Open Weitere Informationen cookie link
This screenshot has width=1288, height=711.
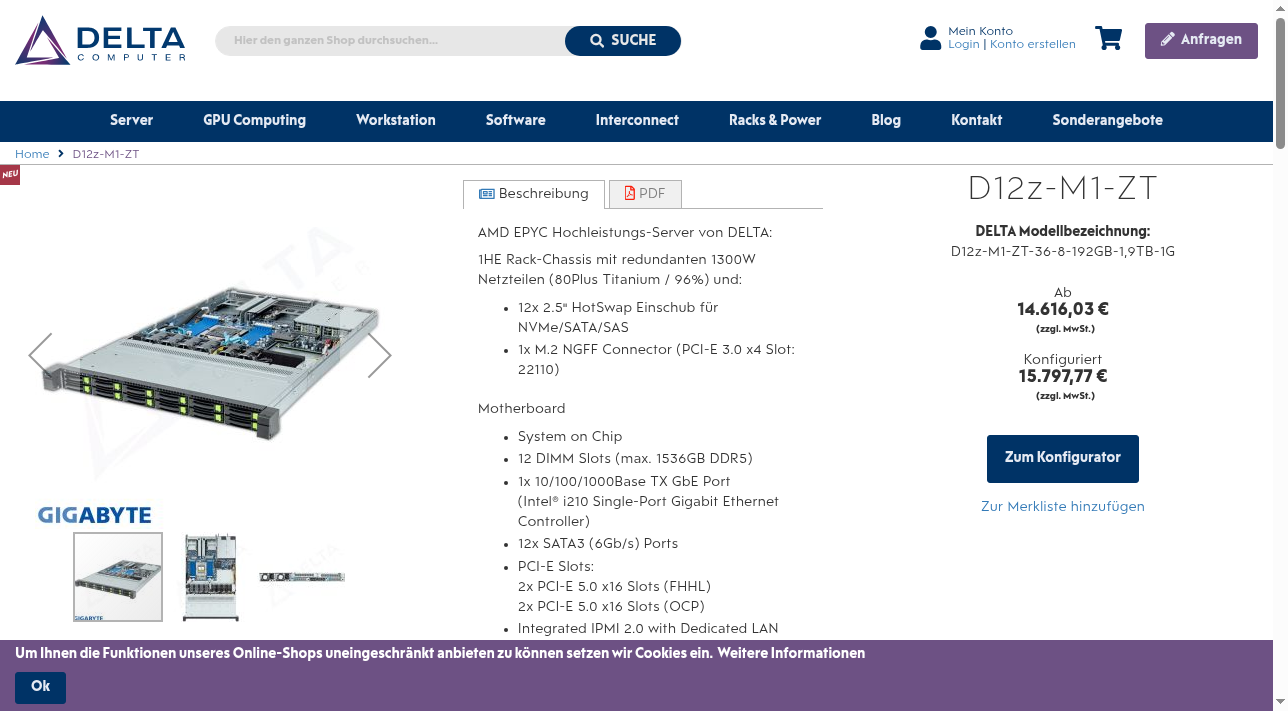click(791, 653)
